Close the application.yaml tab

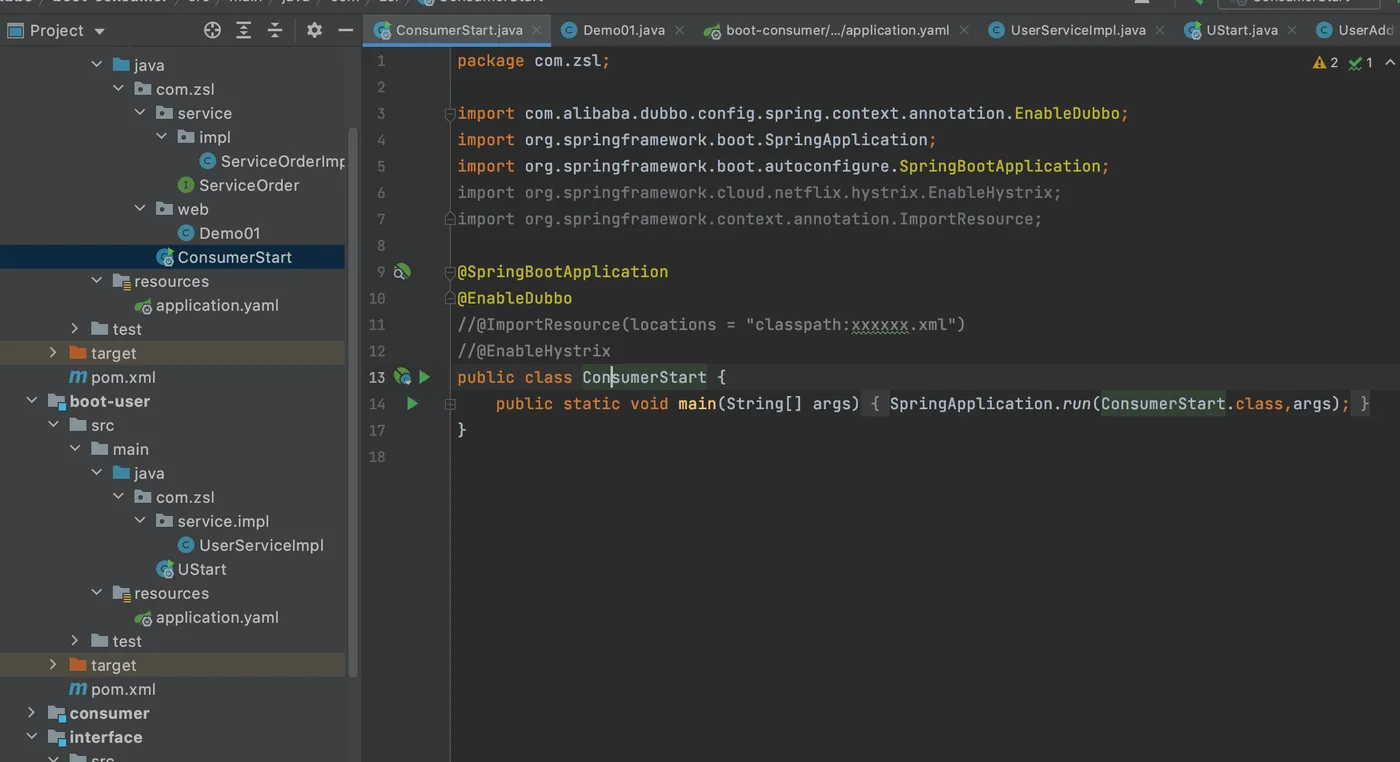(x=964, y=30)
